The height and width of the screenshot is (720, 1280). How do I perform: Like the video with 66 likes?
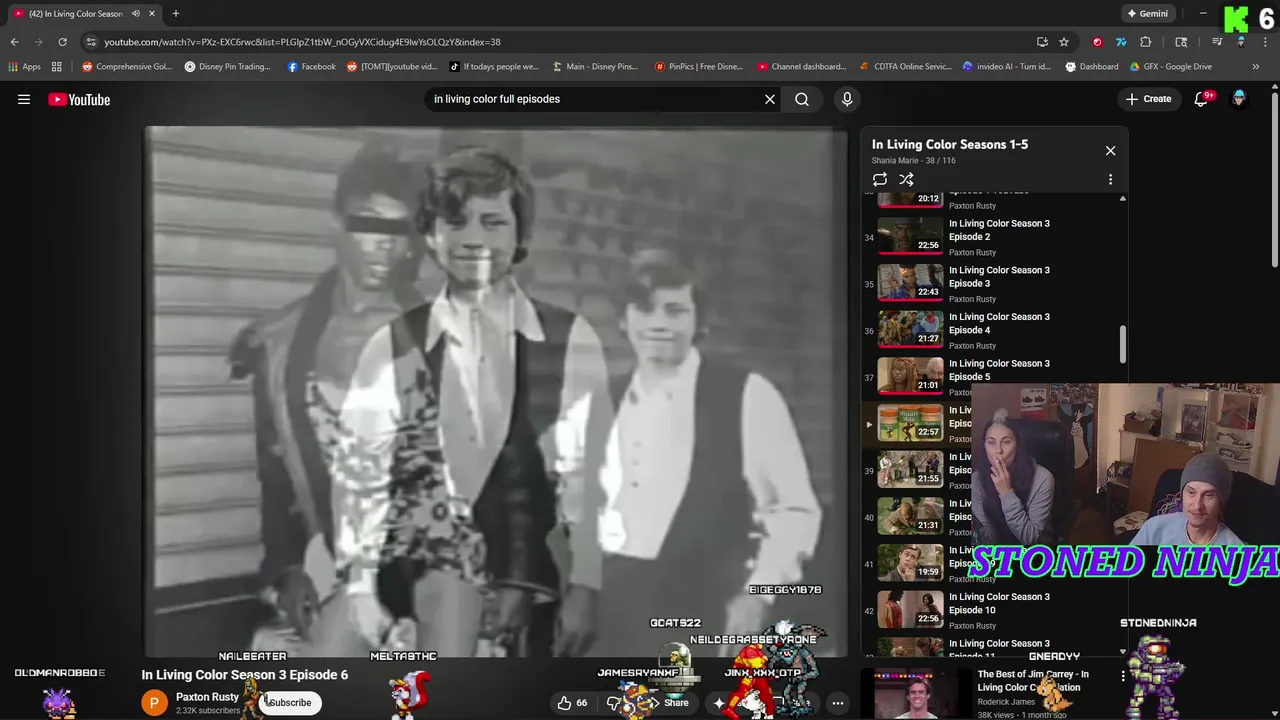point(572,703)
